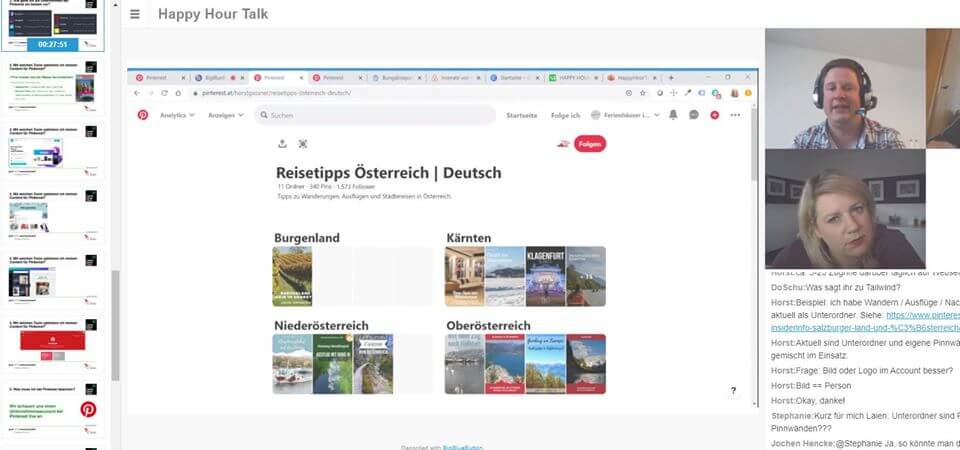Click the Suchen search input field
Screen dimensions: 960x450
[375, 115]
